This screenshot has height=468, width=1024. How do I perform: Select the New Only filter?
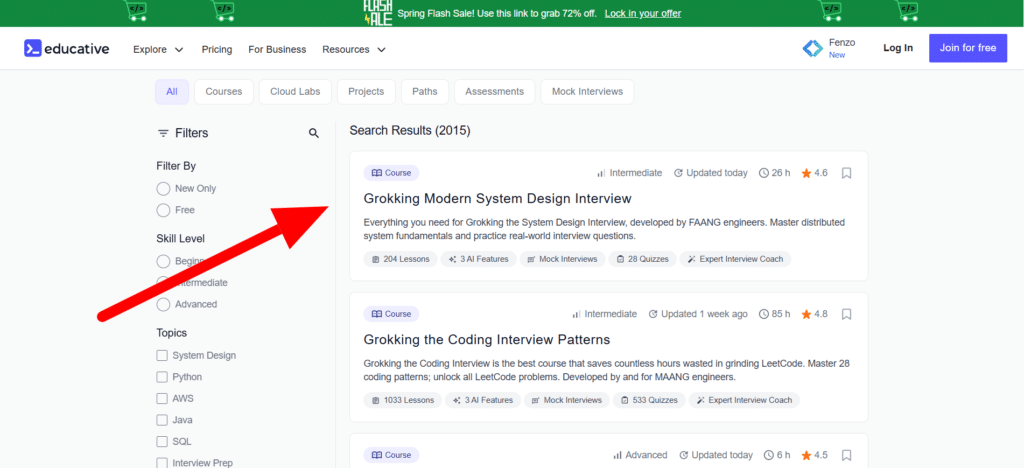pos(163,189)
